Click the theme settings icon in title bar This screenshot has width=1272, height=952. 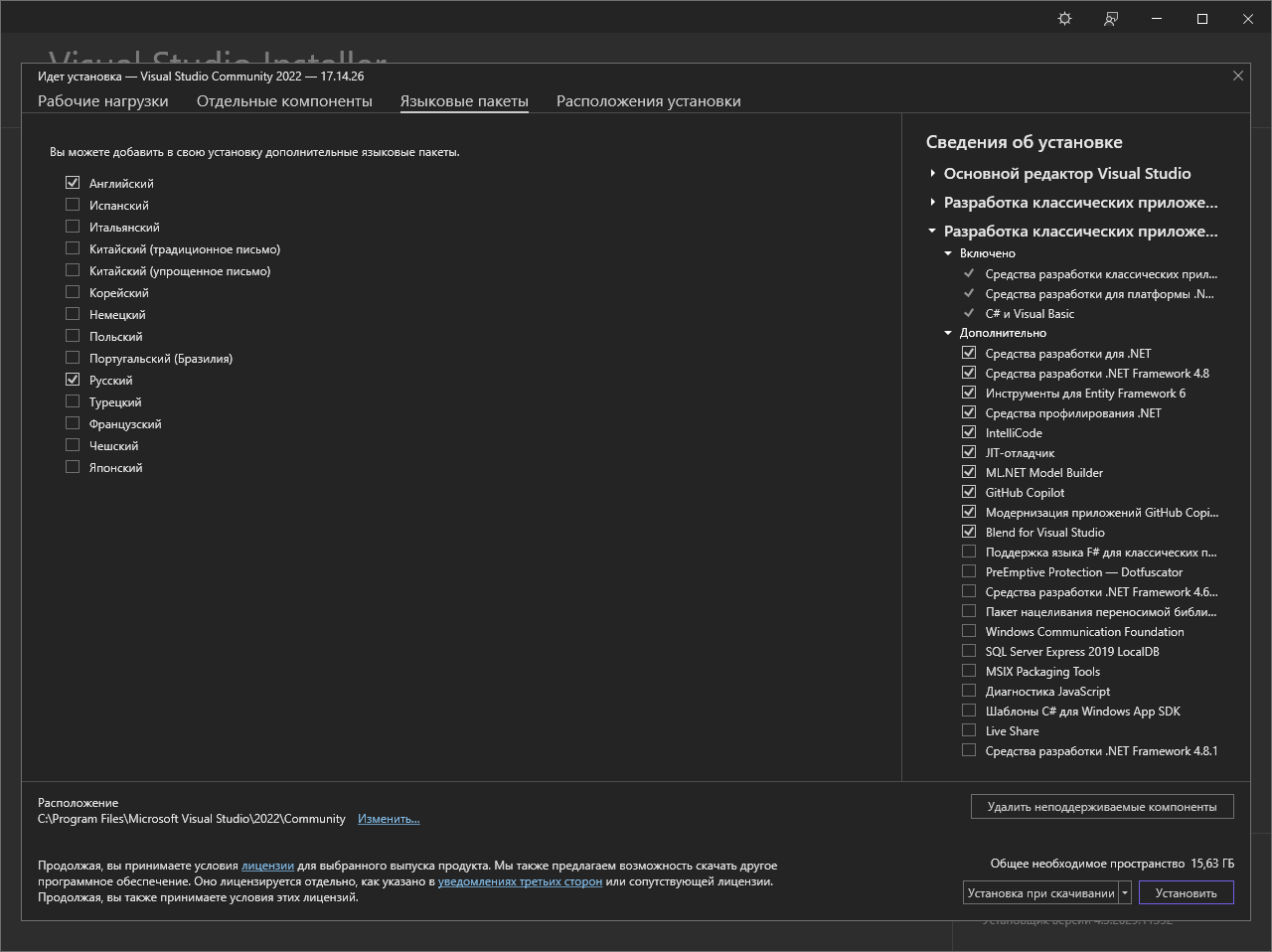1064,19
